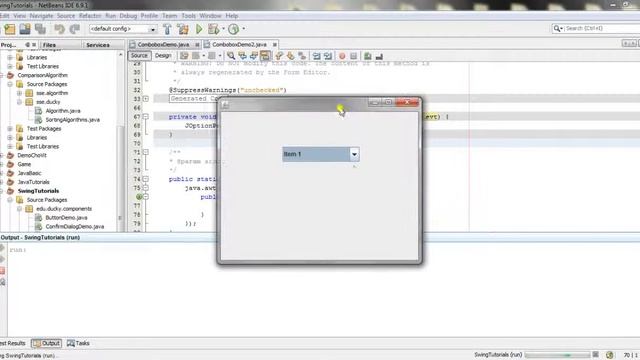
Task: Click the Clean and Build icon
Action: (183, 29)
